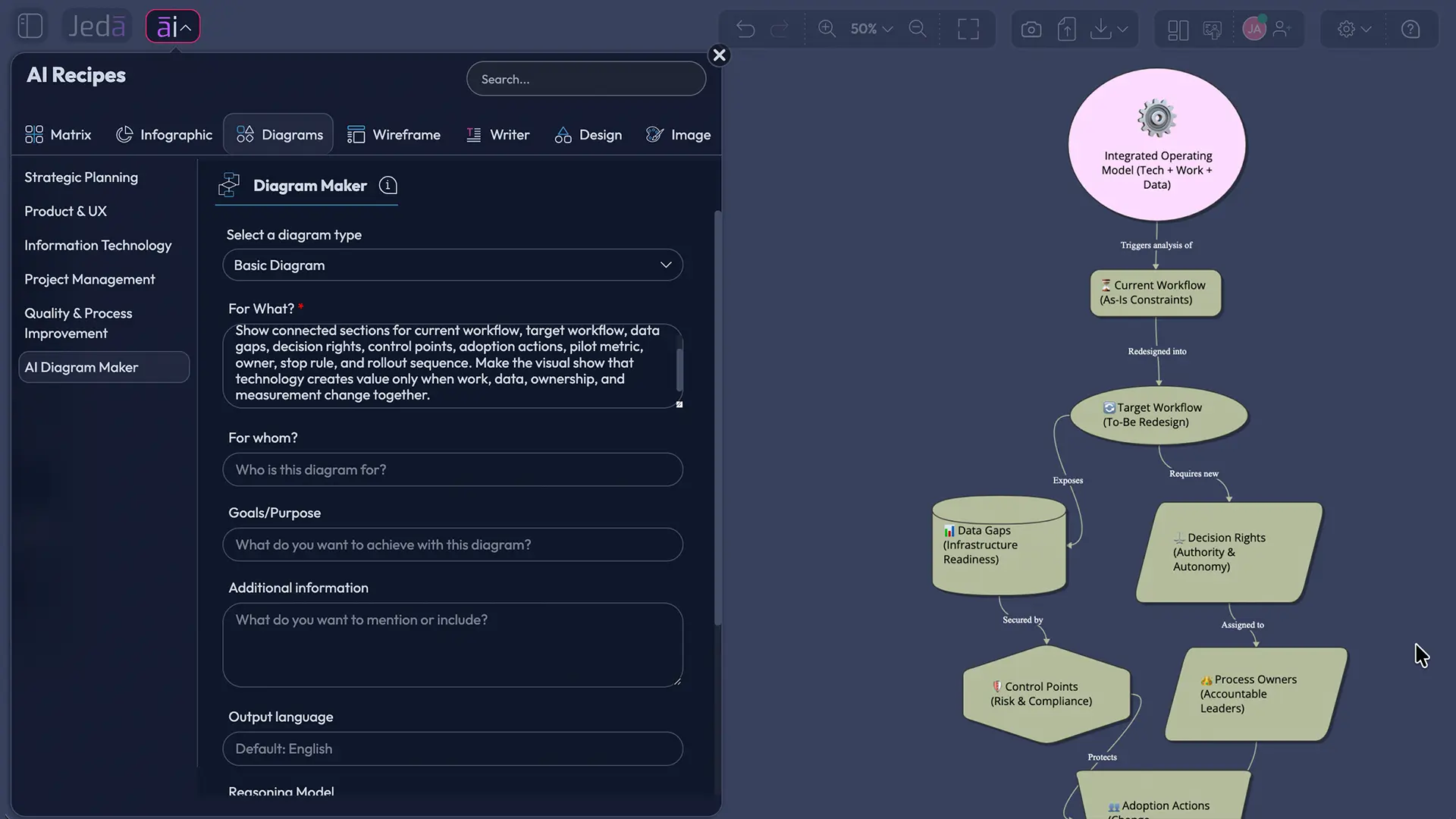Collapse the AI recipes menu button
The height and width of the screenshot is (819, 1456).
pyautogui.click(x=173, y=27)
